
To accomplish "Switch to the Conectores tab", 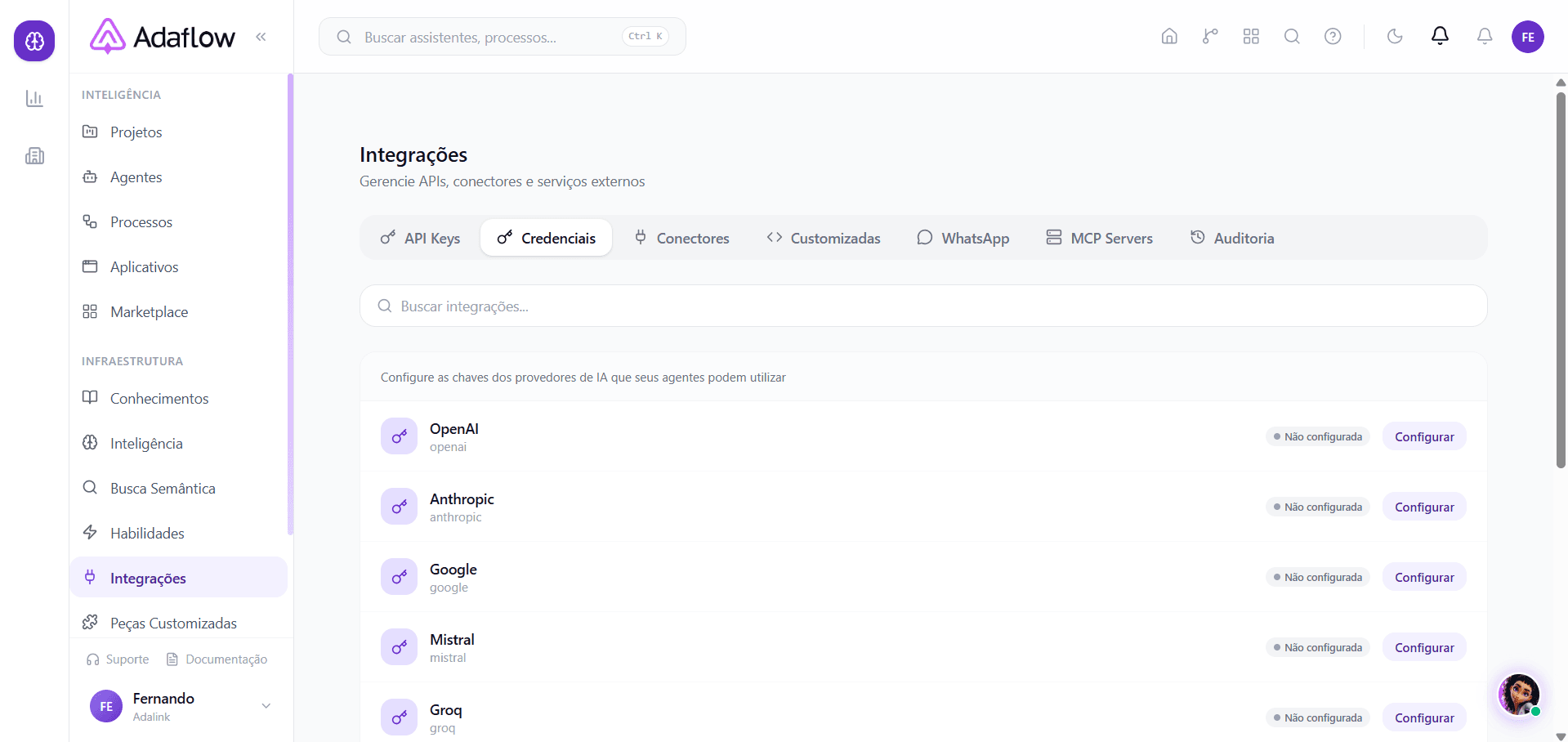I will tap(681, 238).
